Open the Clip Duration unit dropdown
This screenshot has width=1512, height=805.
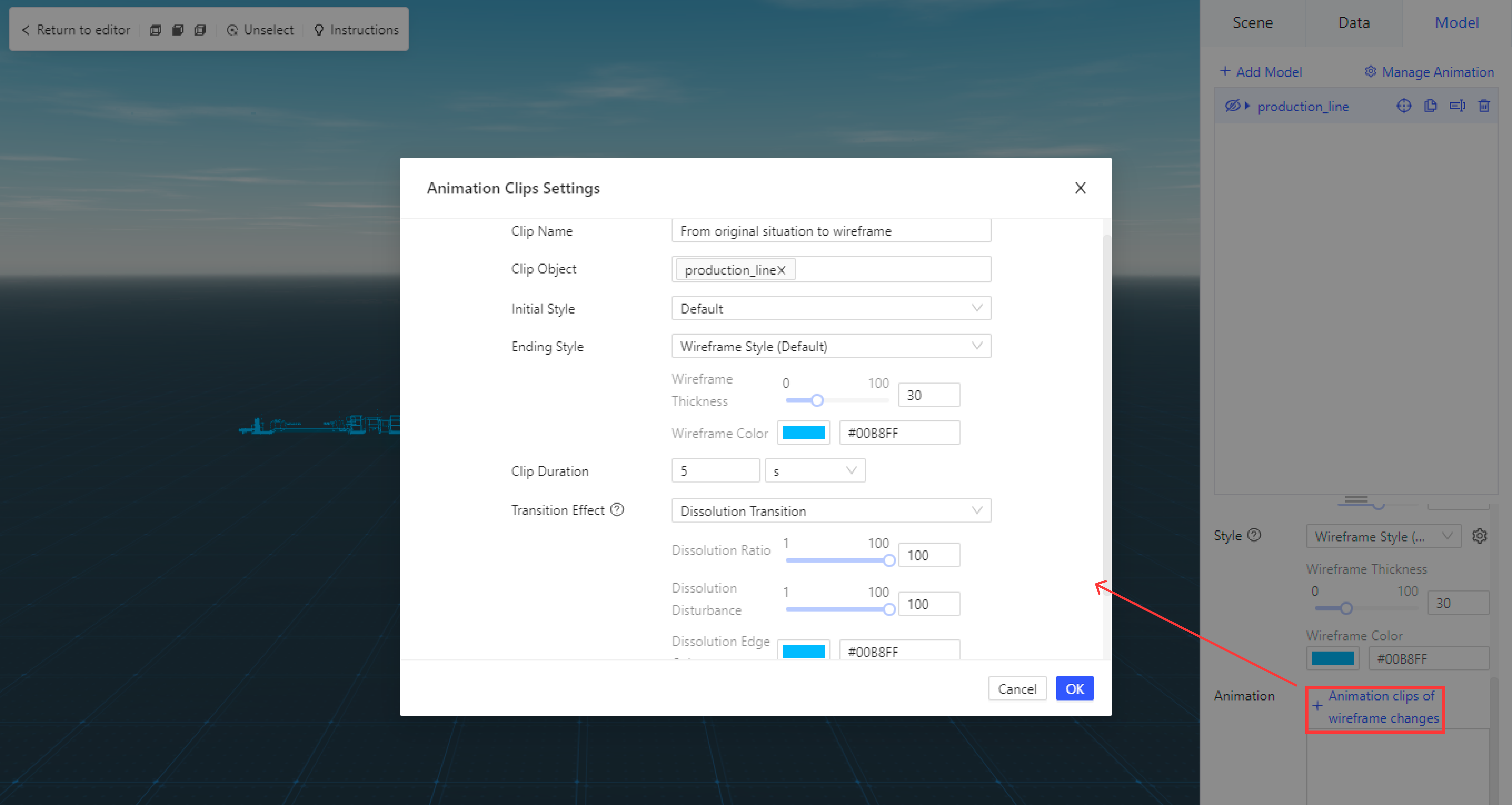815,471
